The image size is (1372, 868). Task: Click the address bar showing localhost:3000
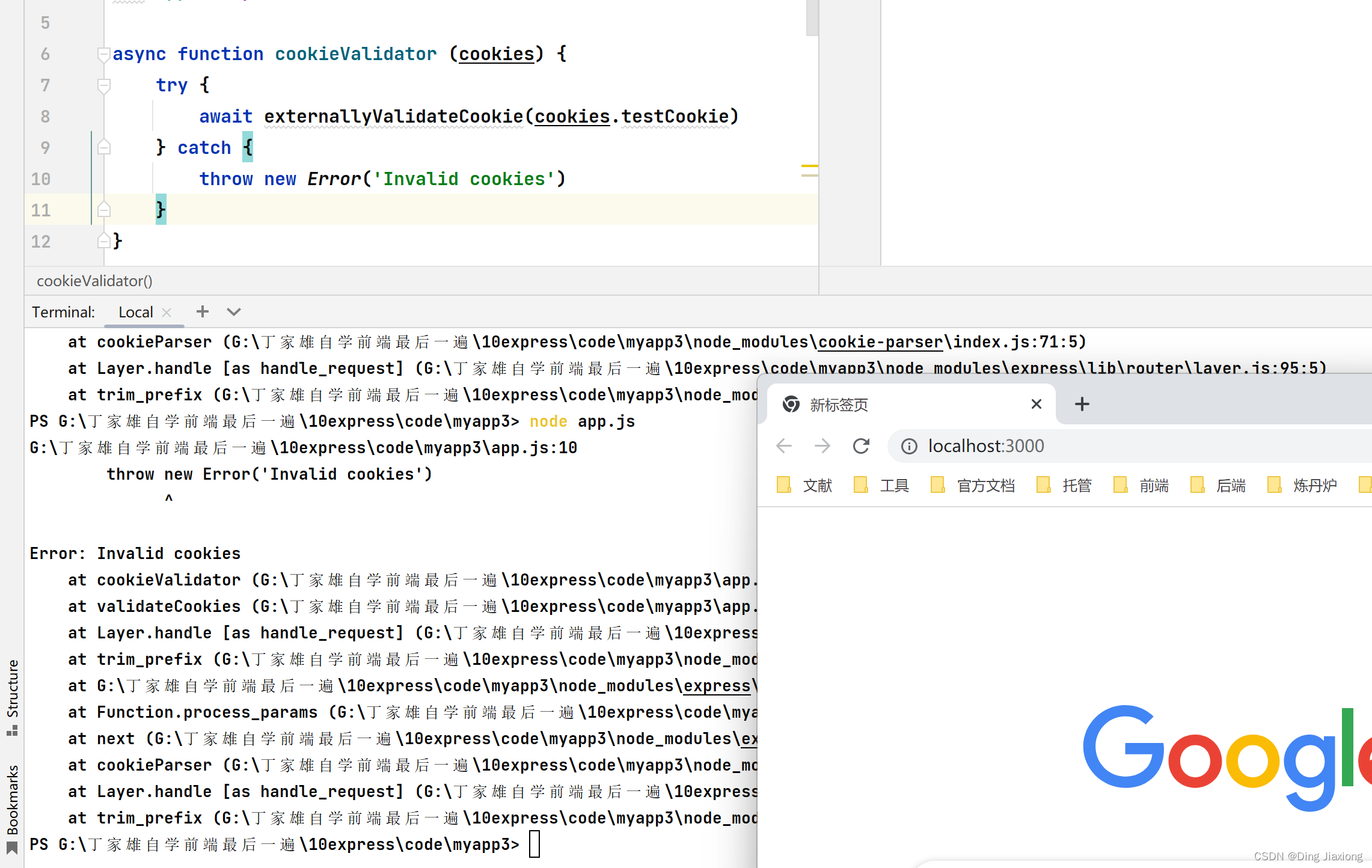(1130, 446)
